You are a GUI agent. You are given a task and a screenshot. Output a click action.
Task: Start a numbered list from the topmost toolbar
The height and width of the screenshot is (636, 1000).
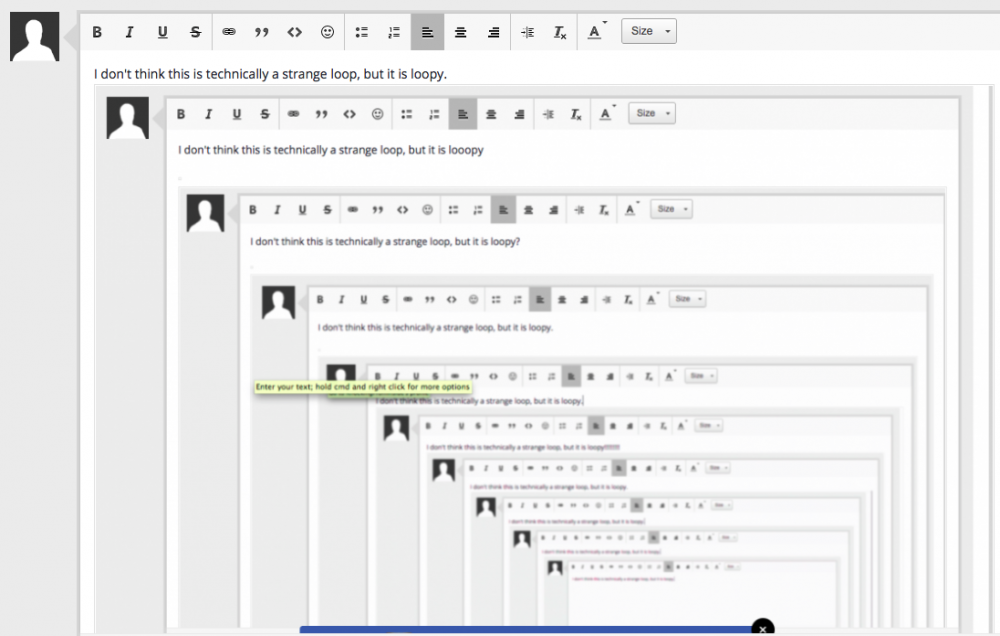coord(394,32)
